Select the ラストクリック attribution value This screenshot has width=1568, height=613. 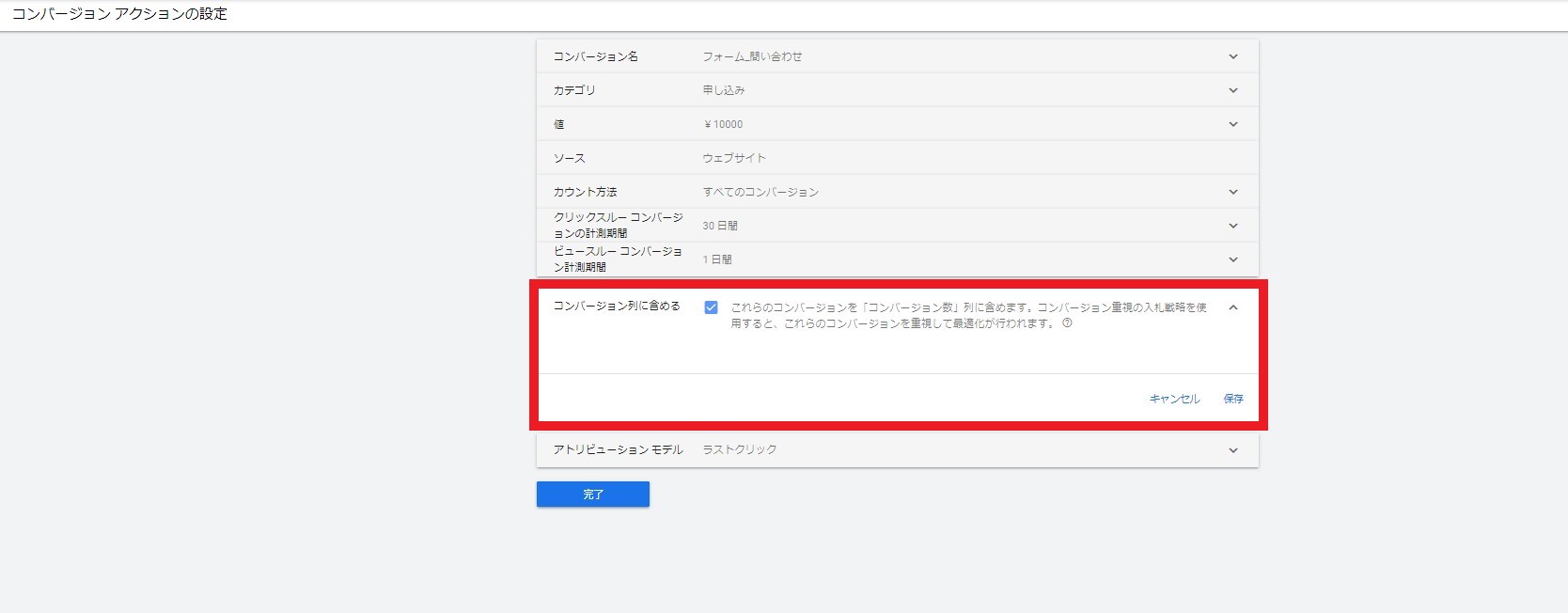click(x=740, y=450)
